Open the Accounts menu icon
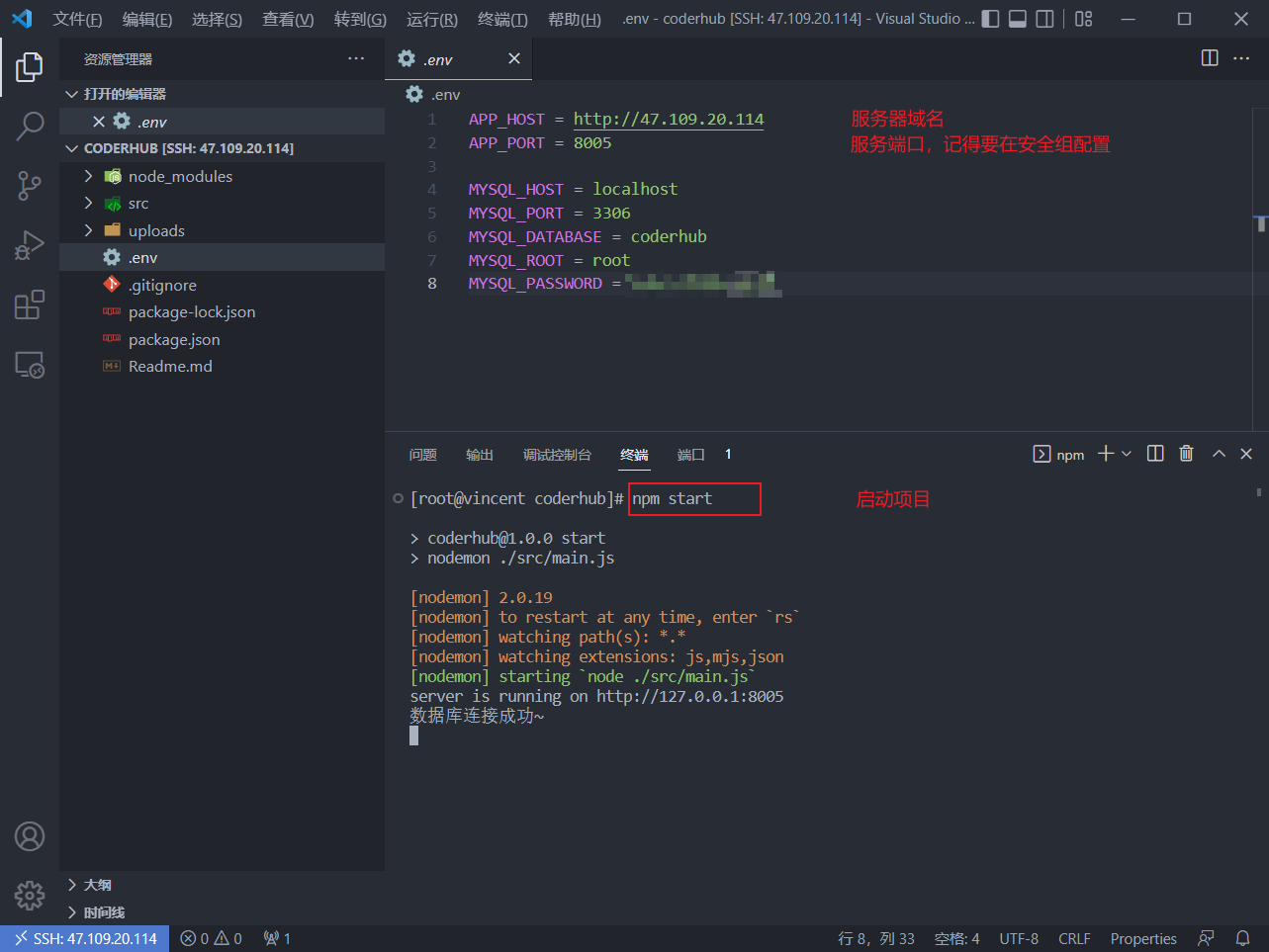The height and width of the screenshot is (952, 1269). click(30, 836)
